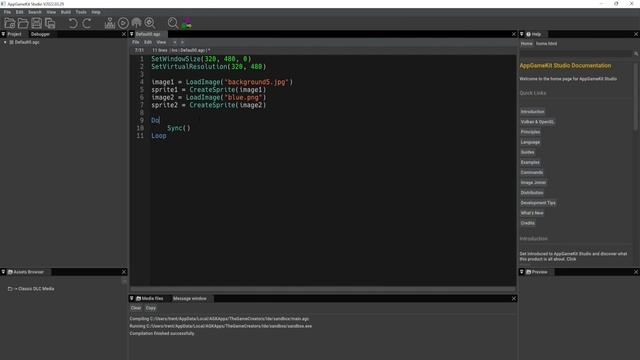The image size is (640, 360).
Task: Close the Assets Browser panel with X
Action: 124,272
